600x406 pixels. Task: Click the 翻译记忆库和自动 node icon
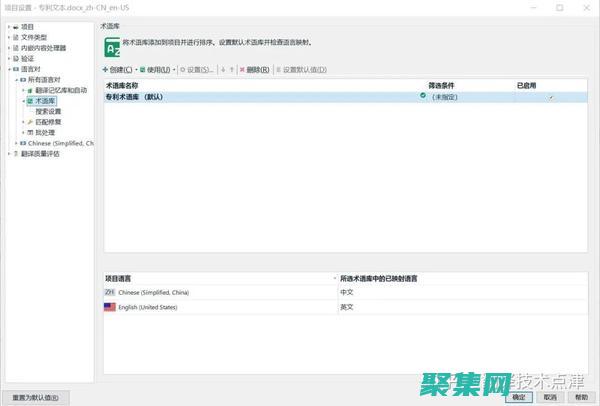[x=30, y=91]
